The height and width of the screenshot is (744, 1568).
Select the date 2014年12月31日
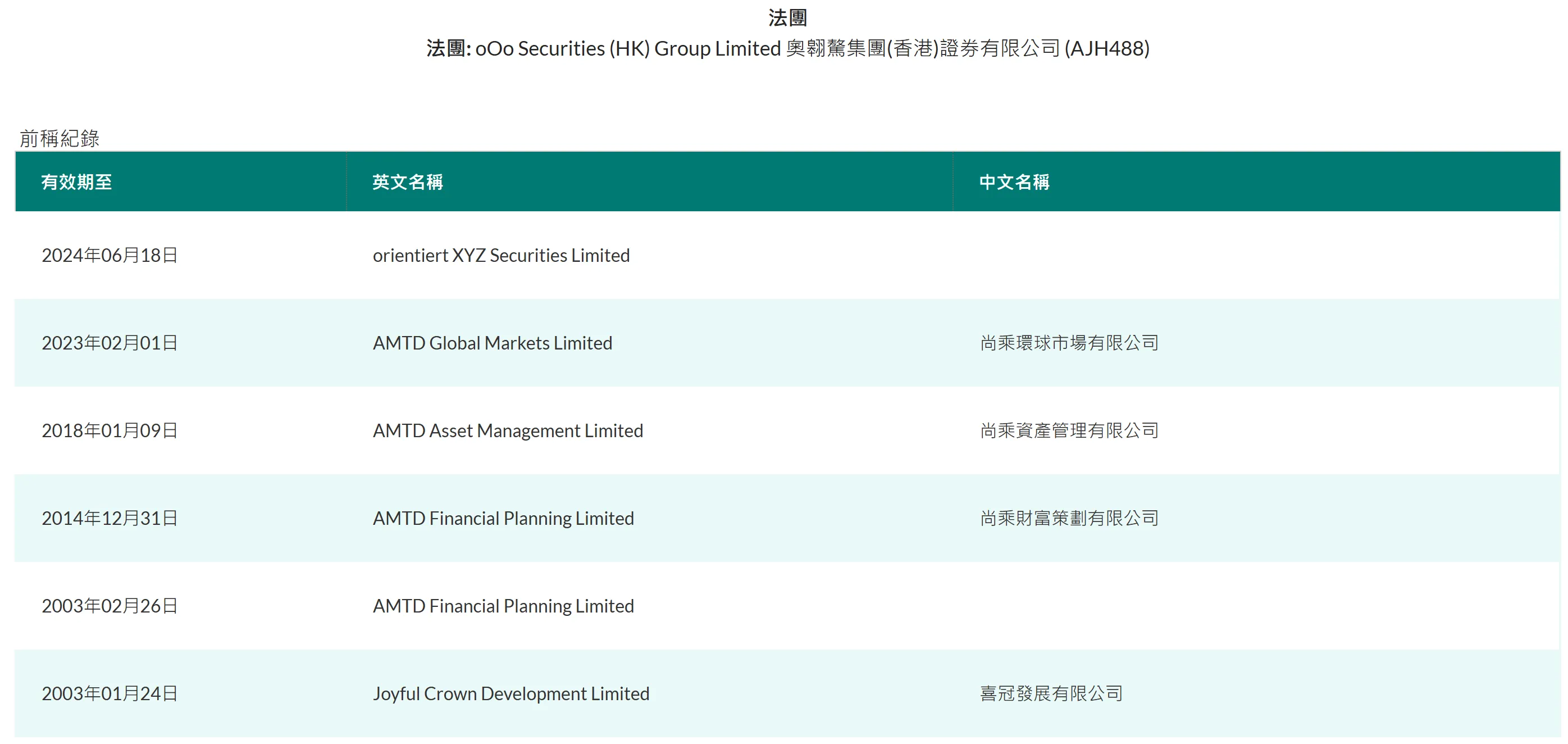pos(110,518)
